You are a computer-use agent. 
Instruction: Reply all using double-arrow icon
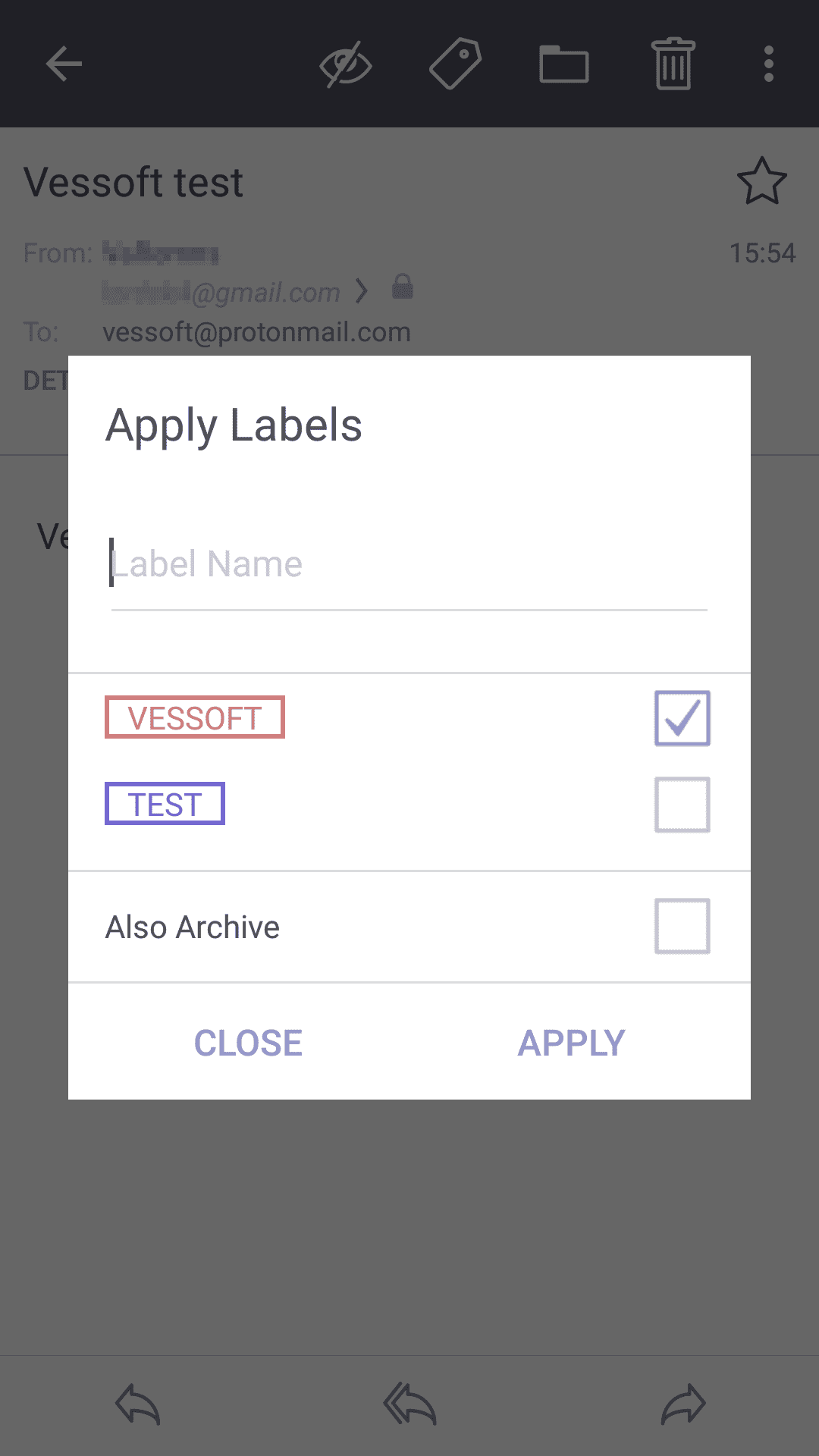(409, 1404)
